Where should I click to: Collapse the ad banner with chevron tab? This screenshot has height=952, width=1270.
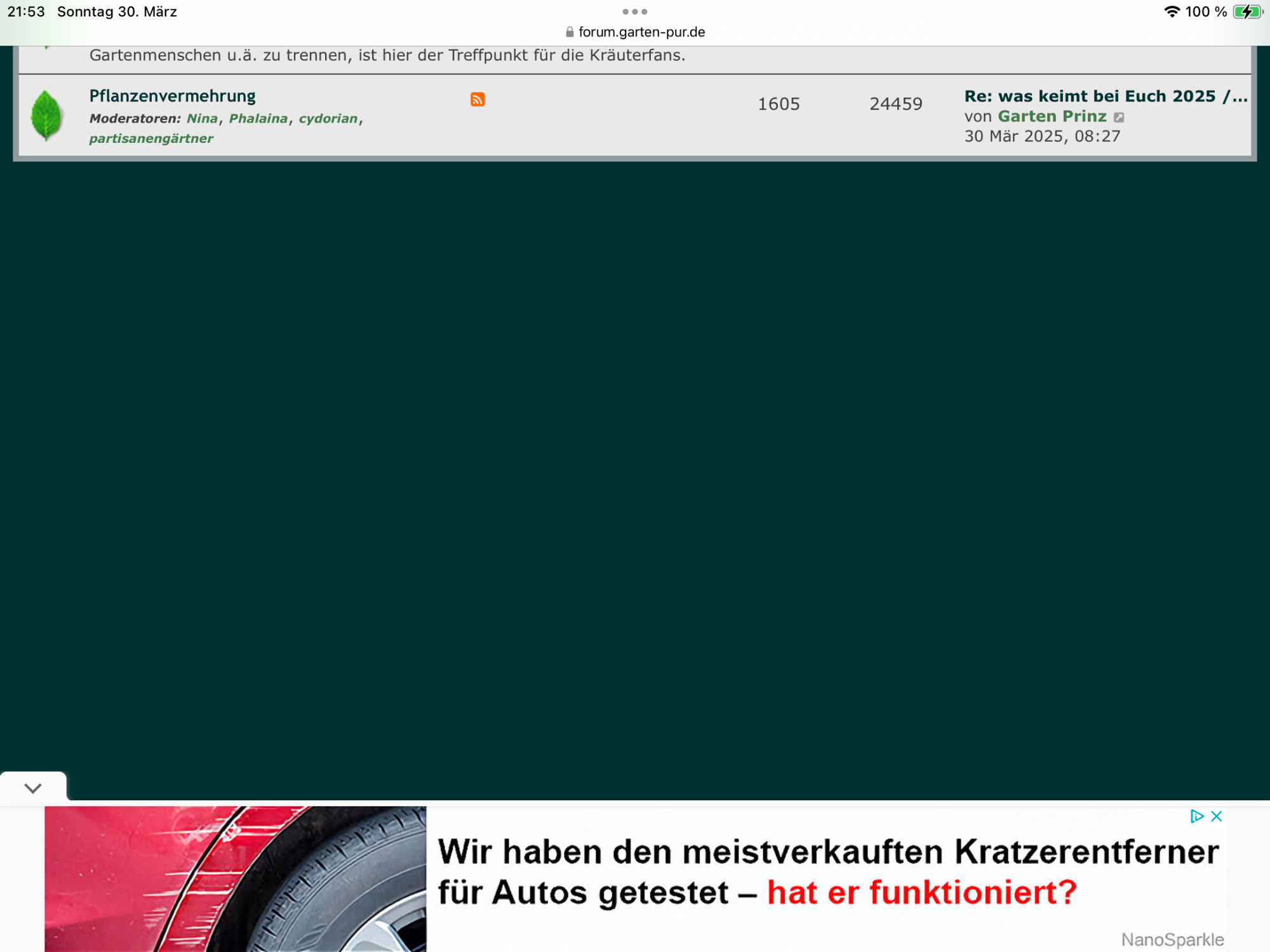(x=33, y=788)
